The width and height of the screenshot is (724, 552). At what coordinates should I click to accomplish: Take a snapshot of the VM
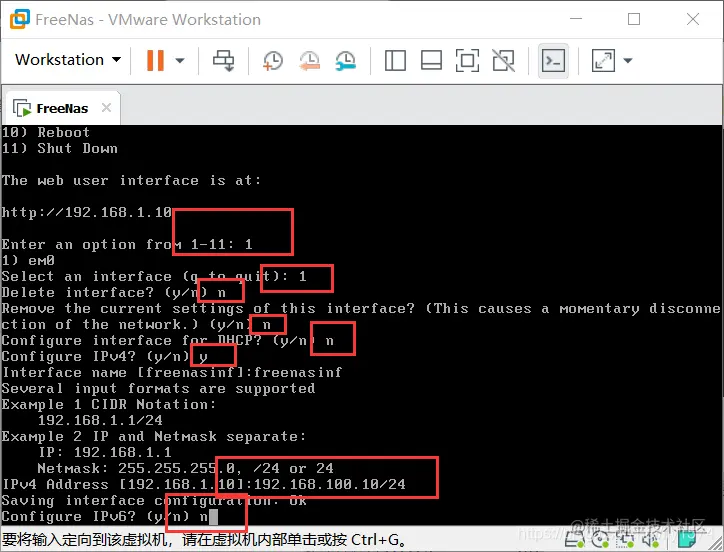pyautogui.click(x=272, y=61)
